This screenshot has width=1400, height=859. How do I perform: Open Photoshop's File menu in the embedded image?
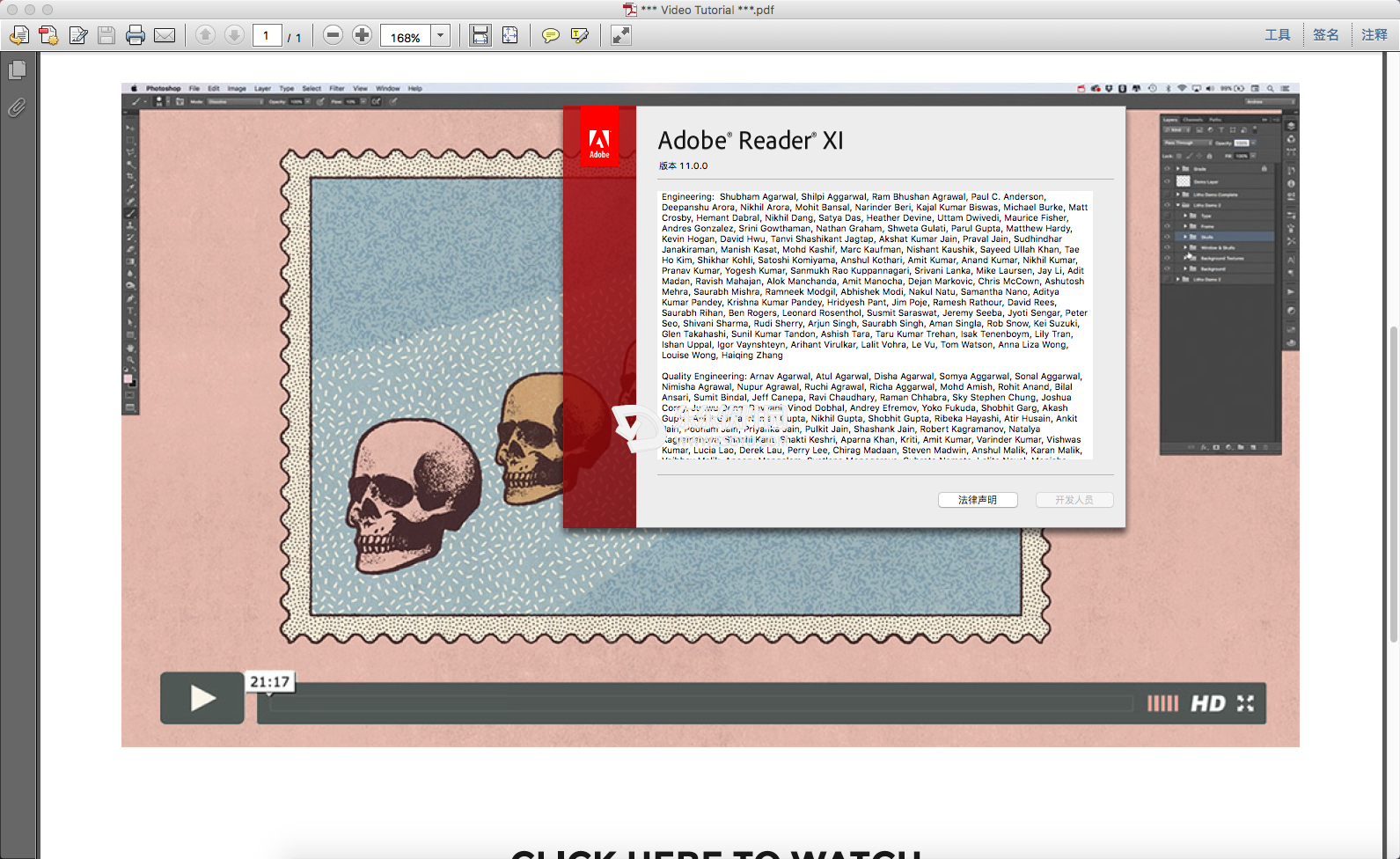pyautogui.click(x=194, y=89)
